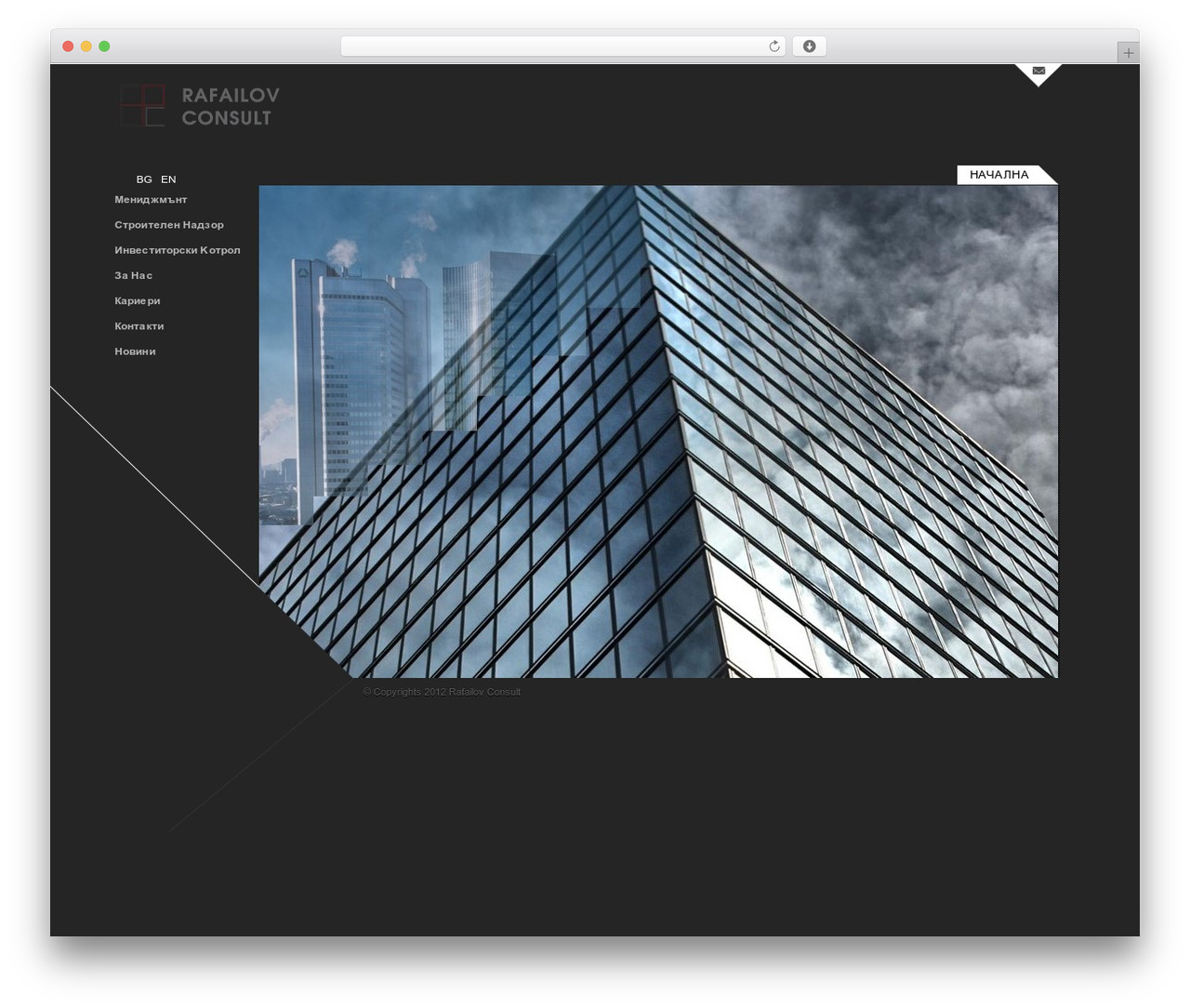Click the Copyrights 2012 Rafailov Consult text
The width and height of the screenshot is (1190, 1008).
coord(442,692)
